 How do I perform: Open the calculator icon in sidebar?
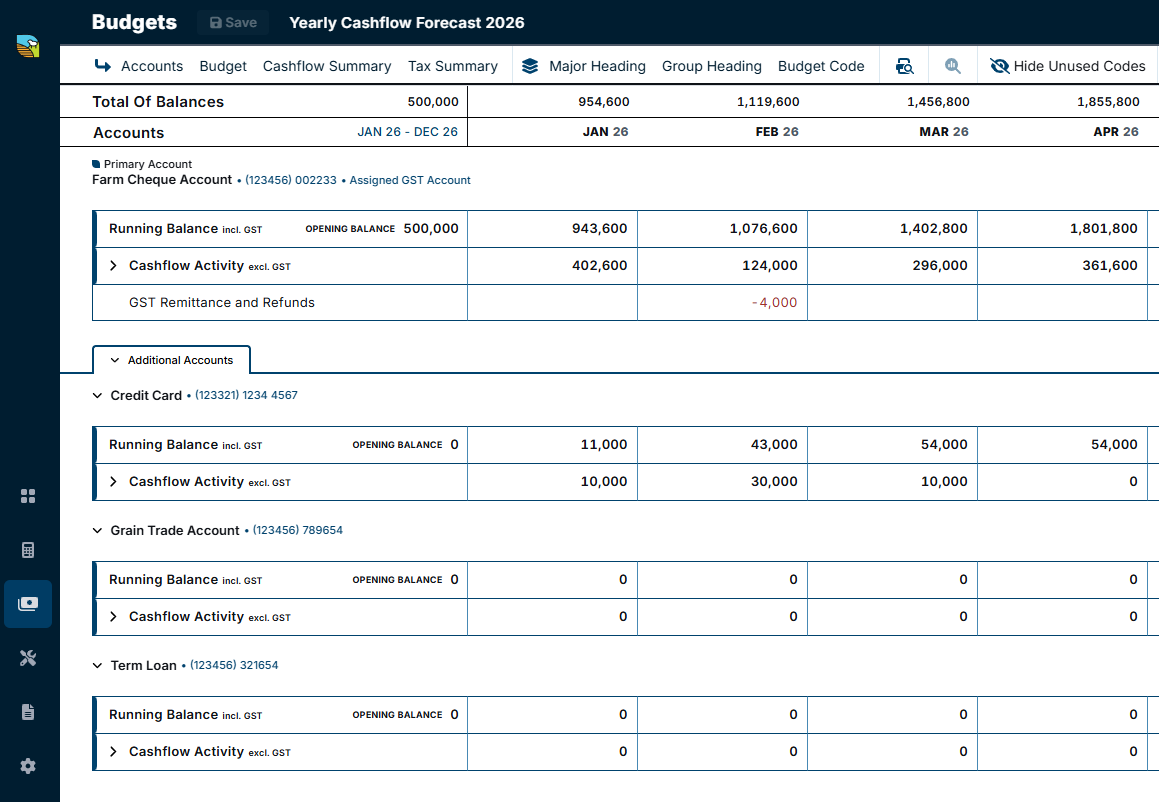(28, 550)
